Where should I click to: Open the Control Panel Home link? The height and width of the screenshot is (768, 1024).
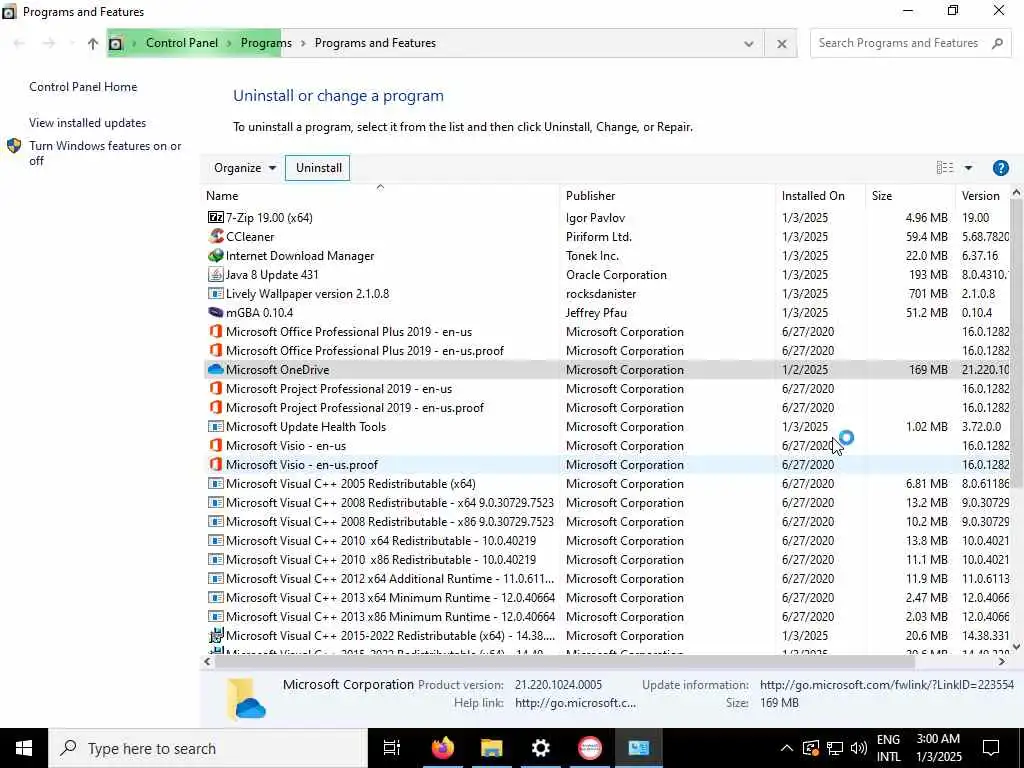point(83,87)
